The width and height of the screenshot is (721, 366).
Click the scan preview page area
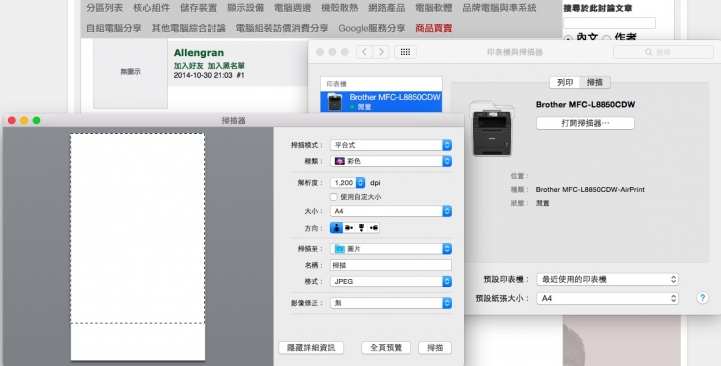(138, 247)
